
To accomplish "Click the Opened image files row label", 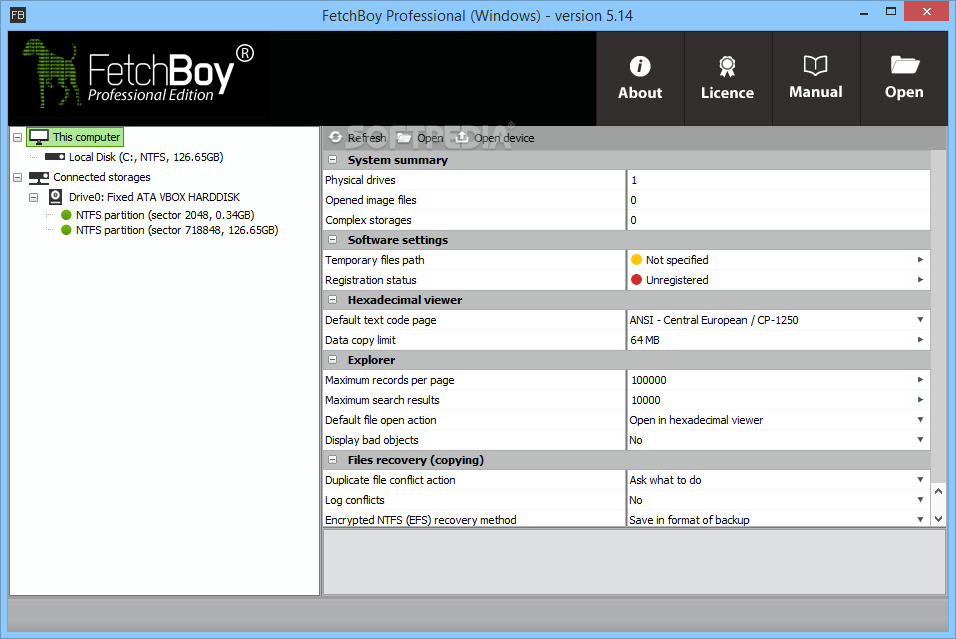I will coord(371,200).
